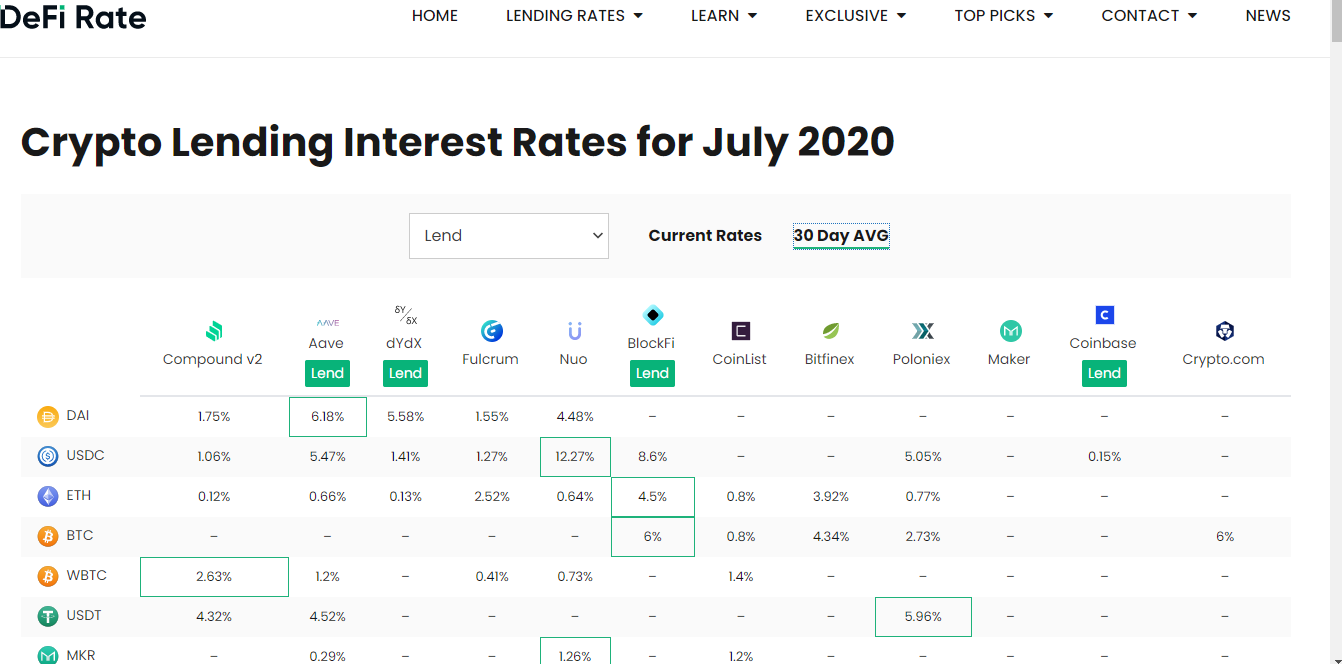Click the page vertical scrollbar
The width and height of the screenshot is (1342, 664).
point(1335,332)
